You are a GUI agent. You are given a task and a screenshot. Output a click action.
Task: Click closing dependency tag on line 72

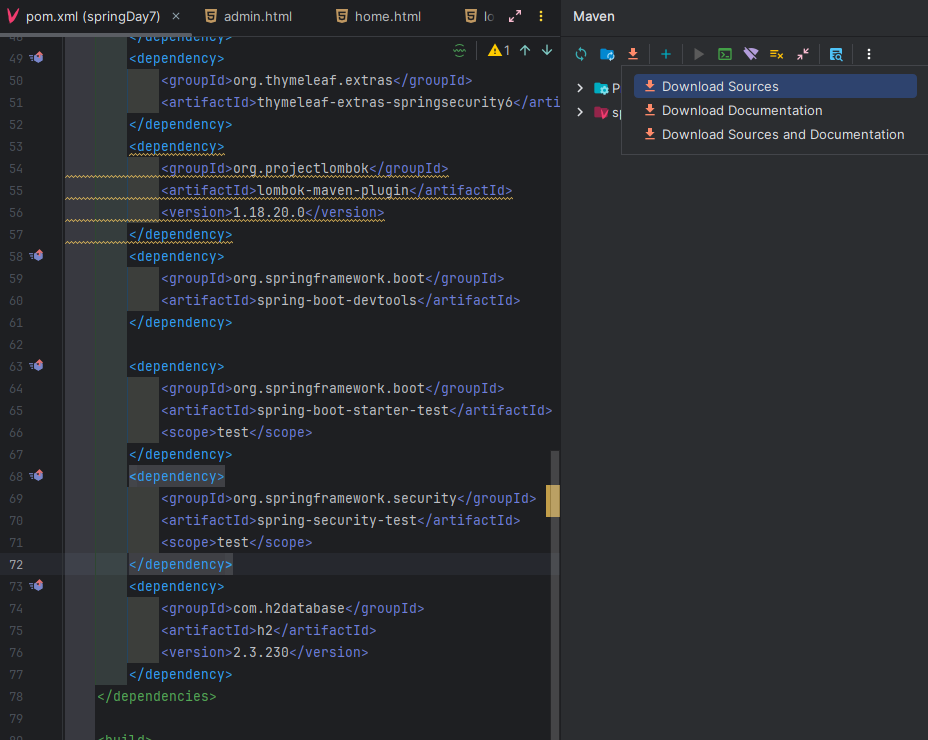(181, 565)
